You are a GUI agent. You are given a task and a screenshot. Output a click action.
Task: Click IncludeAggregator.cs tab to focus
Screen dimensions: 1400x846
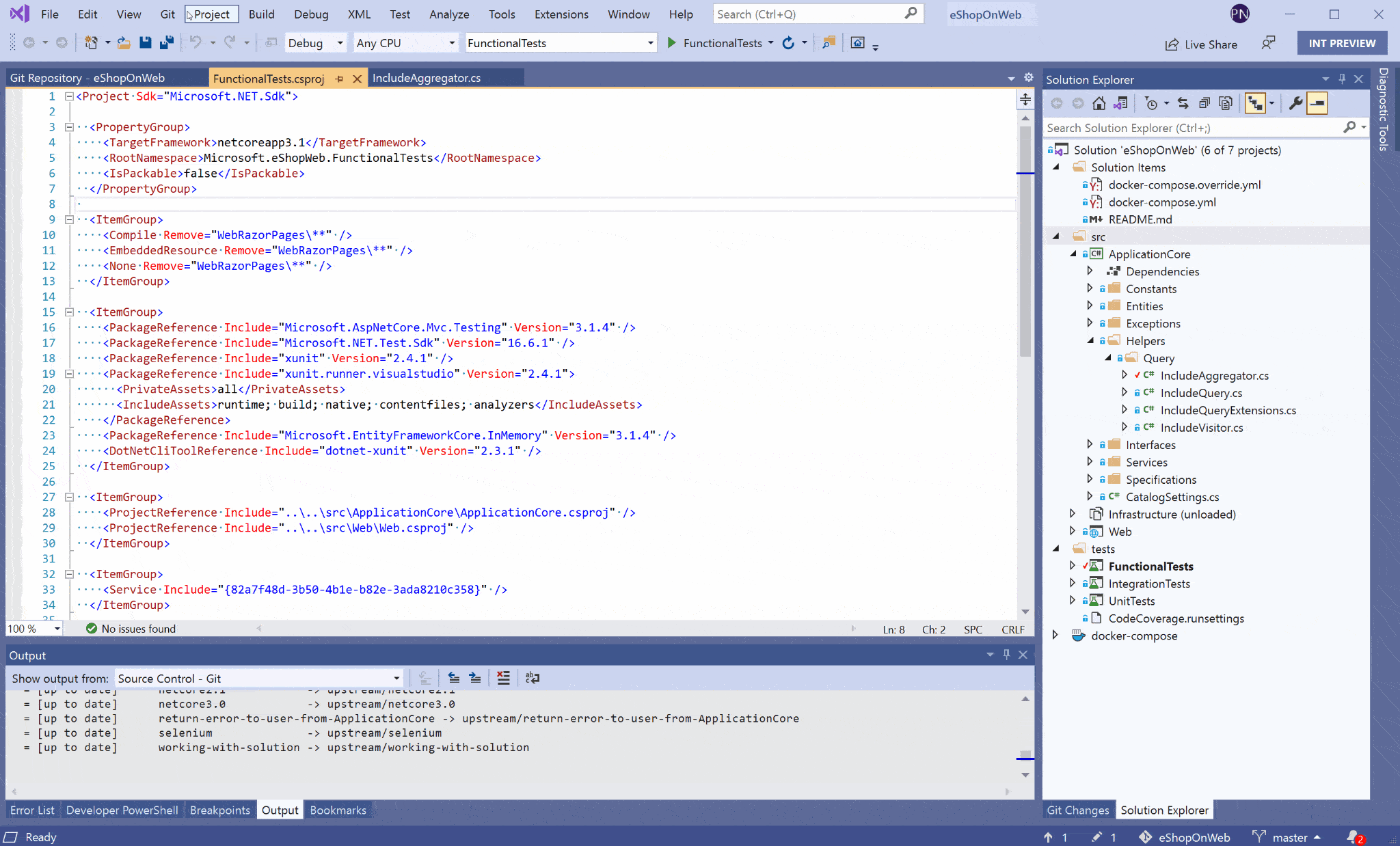tap(425, 78)
